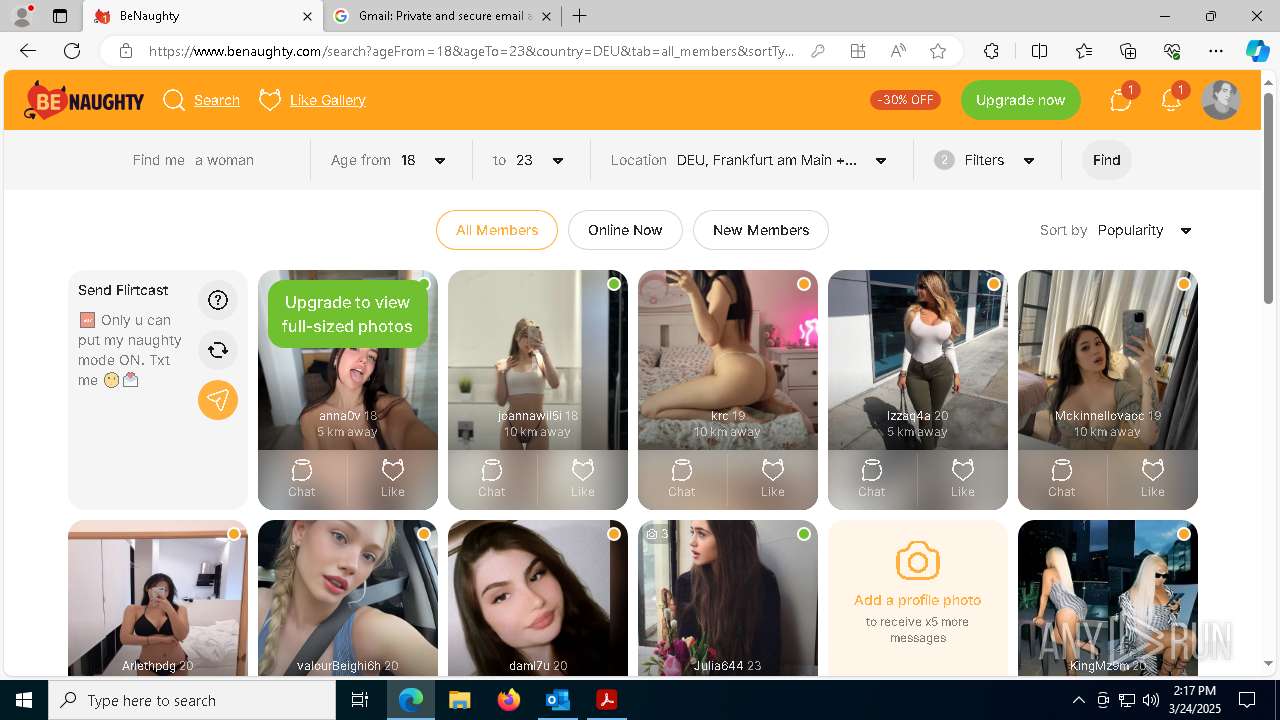The height and width of the screenshot is (720, 1280).
Task: Click the browser address bar
Action: [470, 51]
